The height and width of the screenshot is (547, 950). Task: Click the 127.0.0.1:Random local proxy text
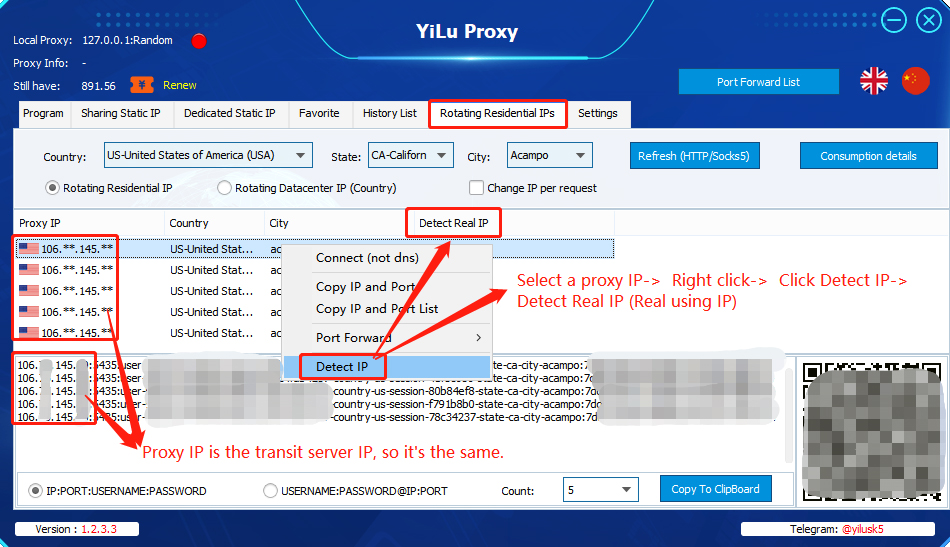point(127,40)
